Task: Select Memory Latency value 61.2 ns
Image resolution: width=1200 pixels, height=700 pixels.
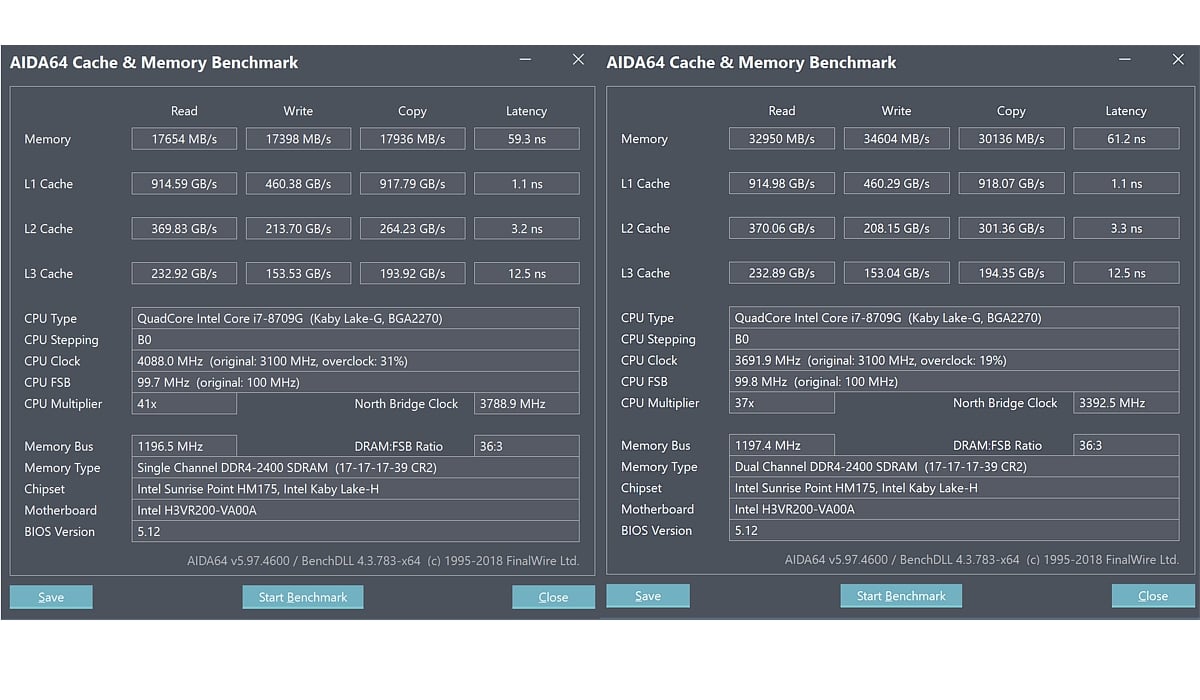Action: point(1126,139)
